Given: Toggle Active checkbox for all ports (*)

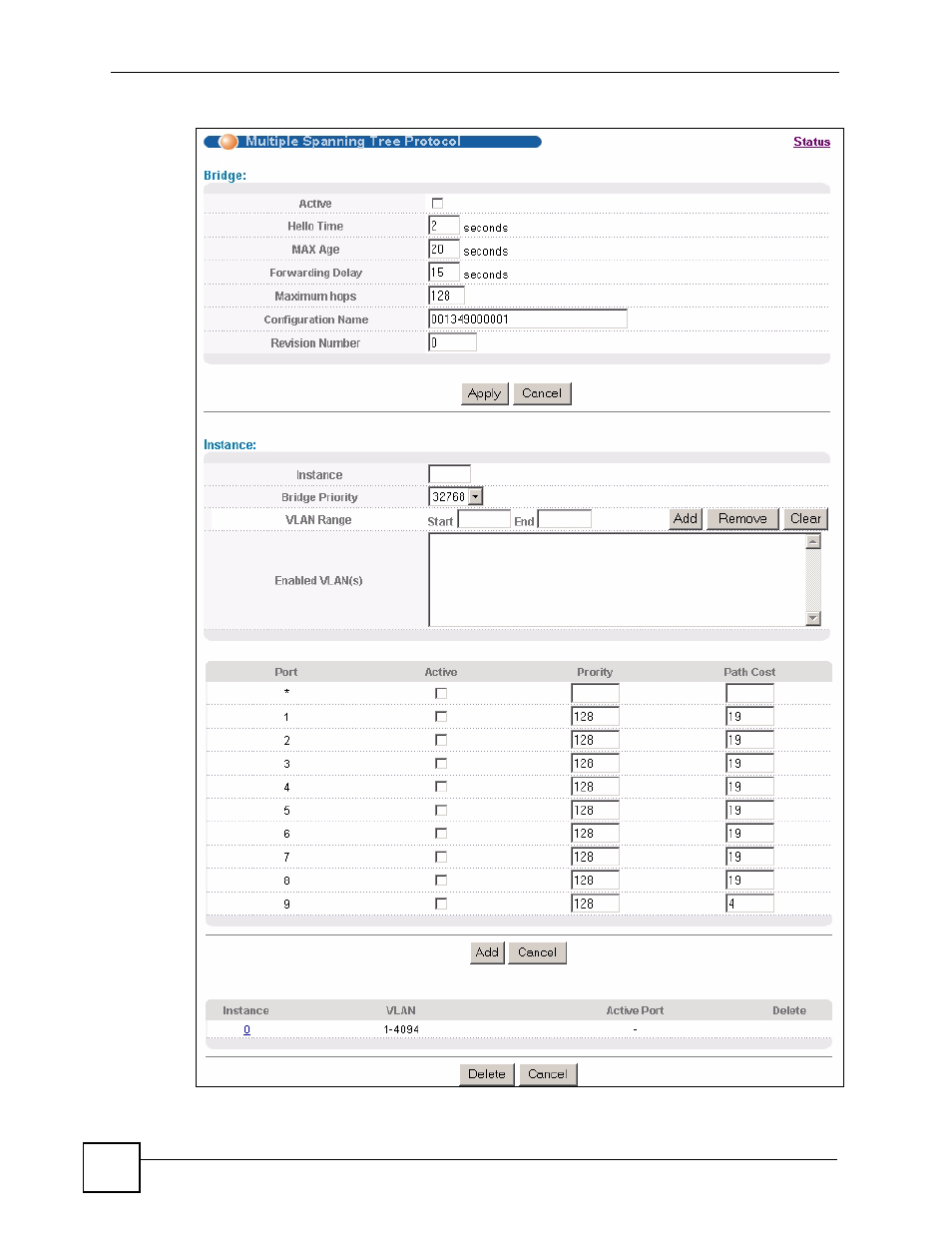Looking at the screenshot, I should 441,693.
